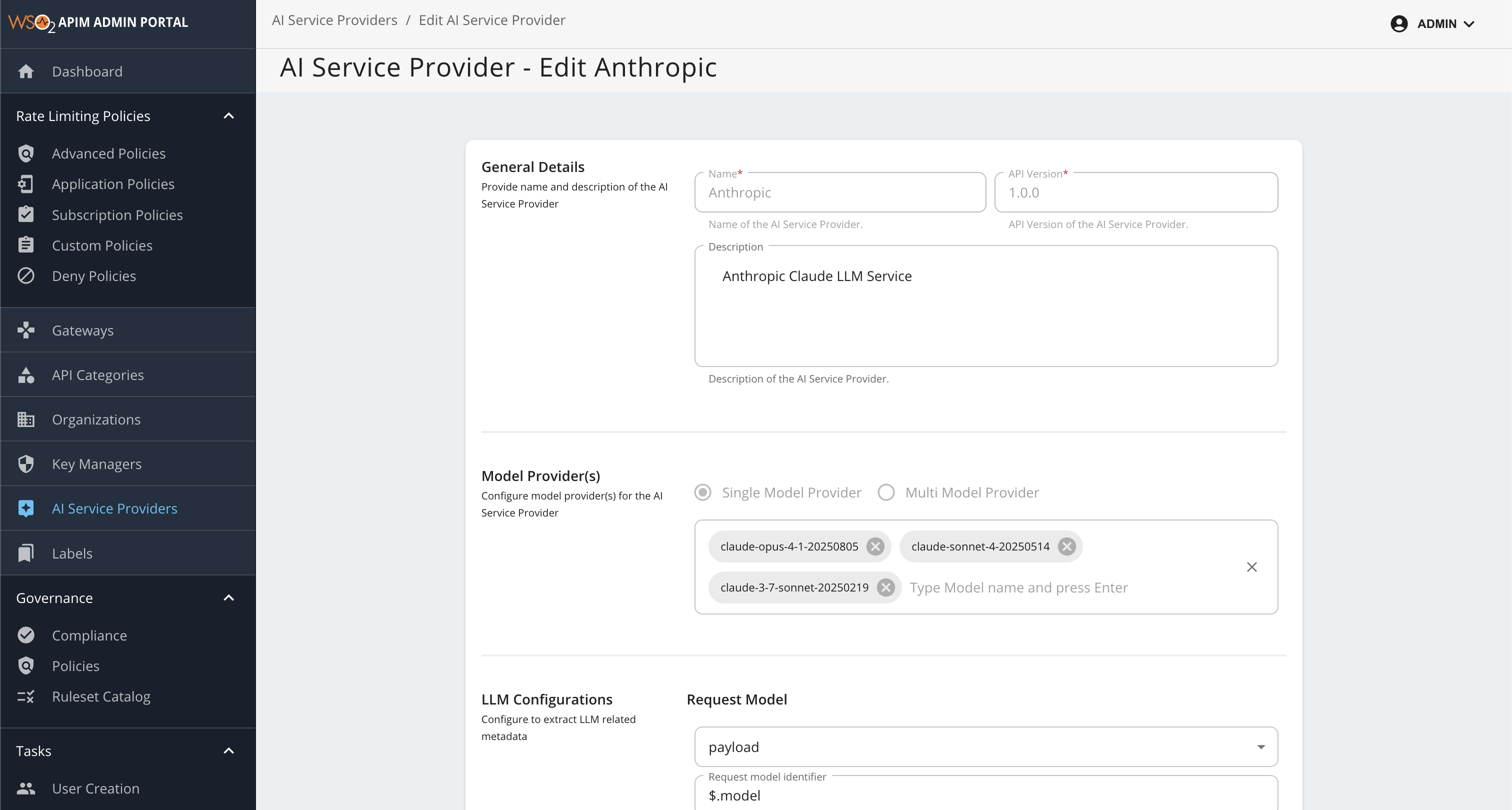The width and height of the screenshot is (1512, 810).
Task: Click the Application Policies icon
Action: [x=26, y=183]
